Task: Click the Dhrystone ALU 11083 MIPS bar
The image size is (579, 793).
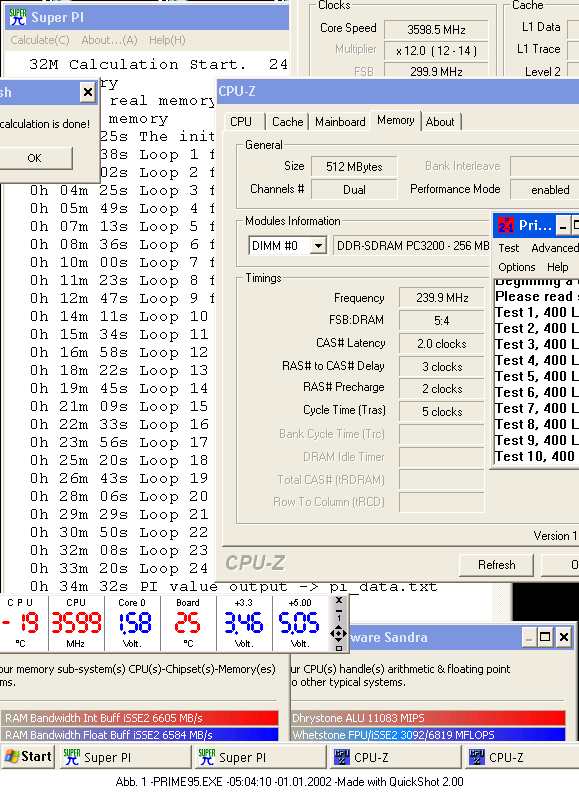Action: [x=428, y=718]
